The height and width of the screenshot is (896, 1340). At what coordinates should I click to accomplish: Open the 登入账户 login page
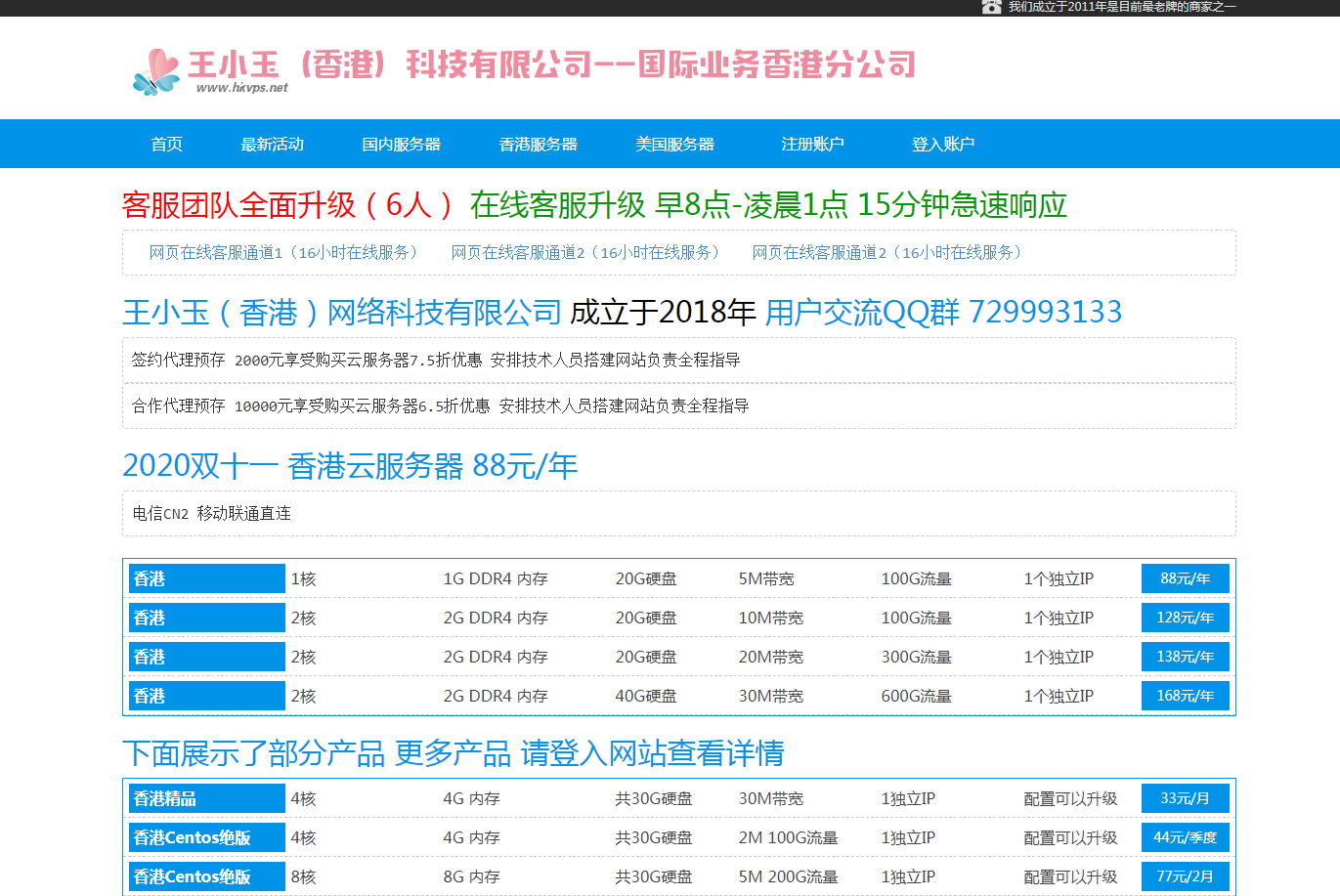point(942,144)
